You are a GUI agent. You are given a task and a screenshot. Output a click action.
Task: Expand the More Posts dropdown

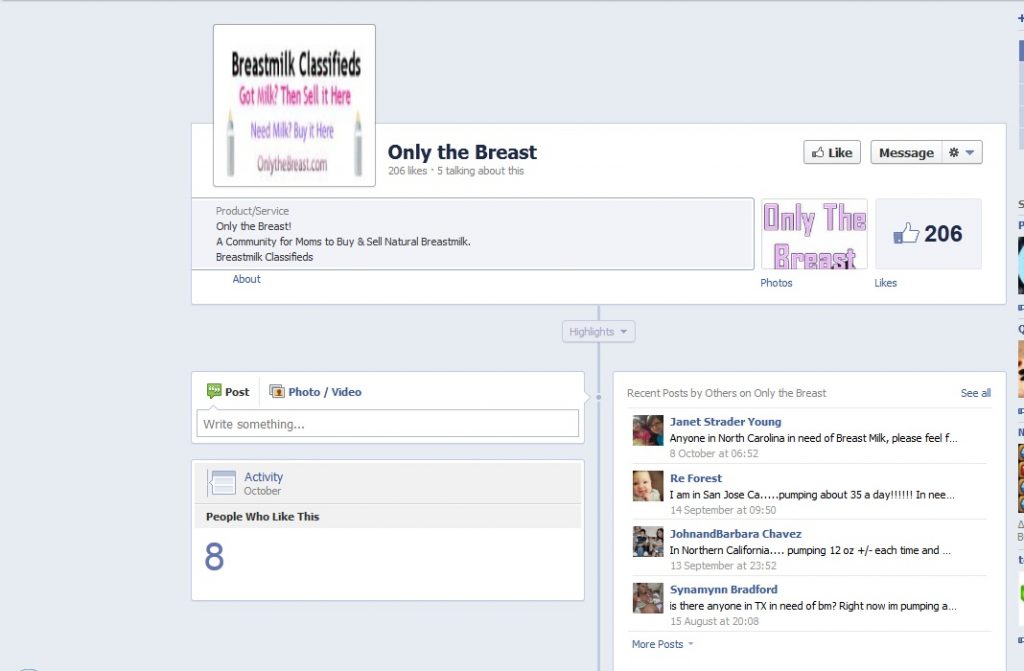662,644
